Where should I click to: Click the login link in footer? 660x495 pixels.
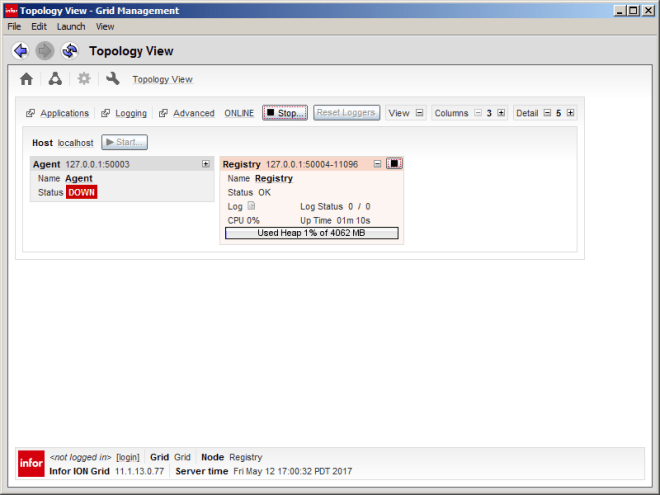[x=128, y=457]
